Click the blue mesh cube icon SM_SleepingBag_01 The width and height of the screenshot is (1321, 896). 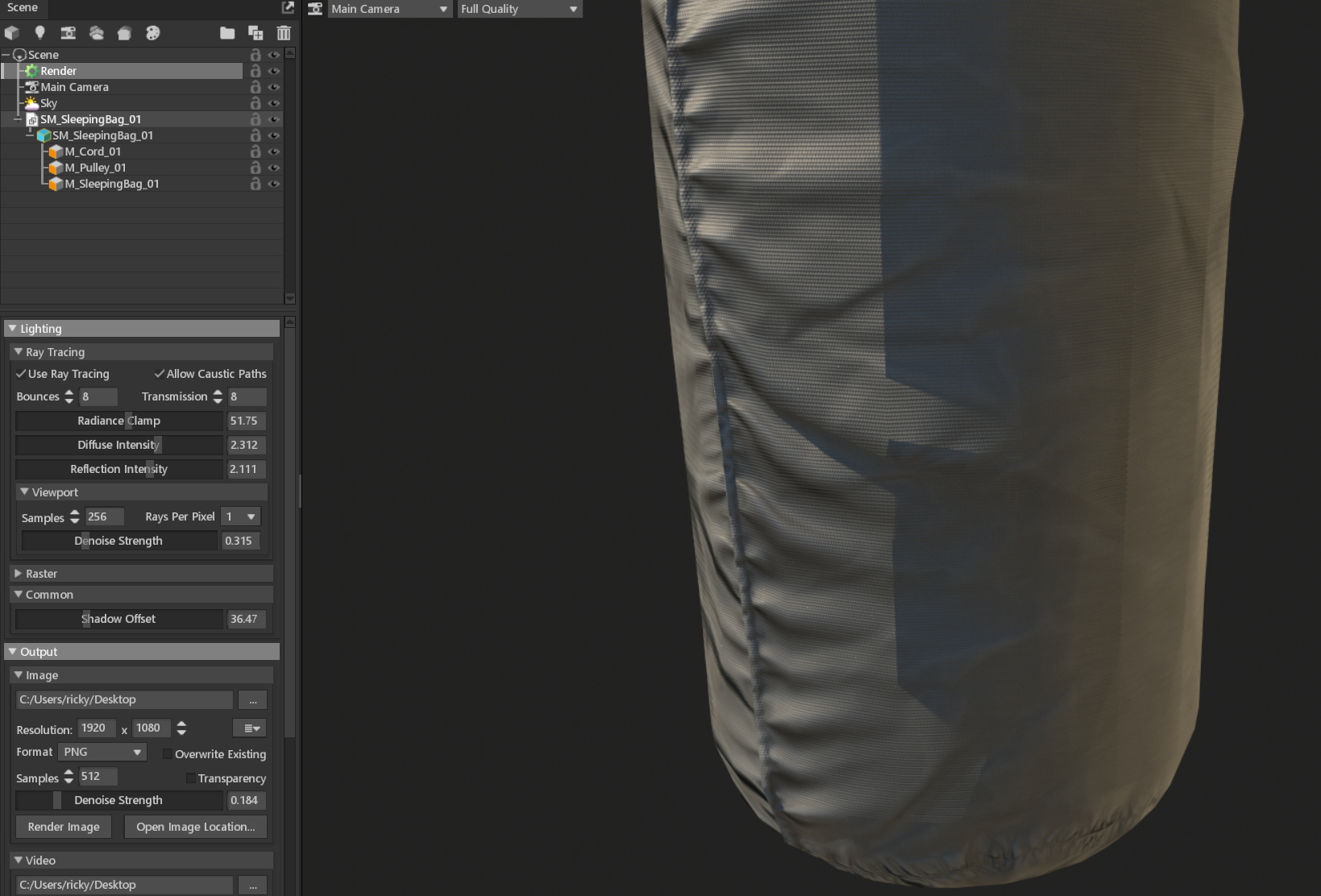coord(44,135)
